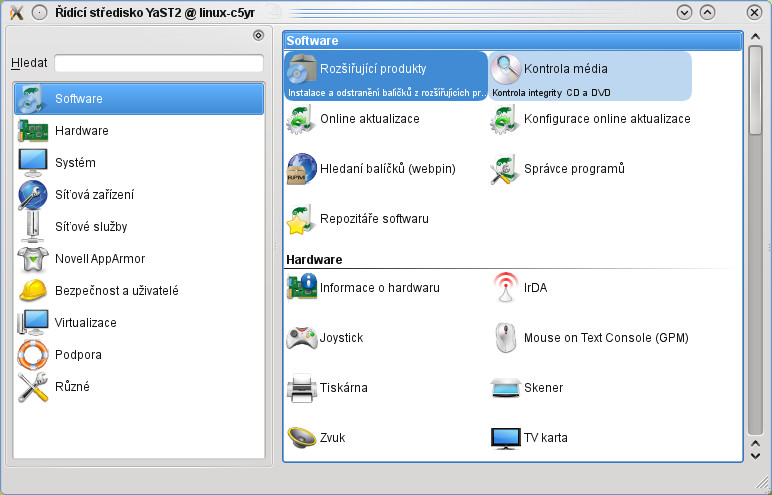Open the IrDA infrared module
This screenshot has height=495, width=772.
506,288
